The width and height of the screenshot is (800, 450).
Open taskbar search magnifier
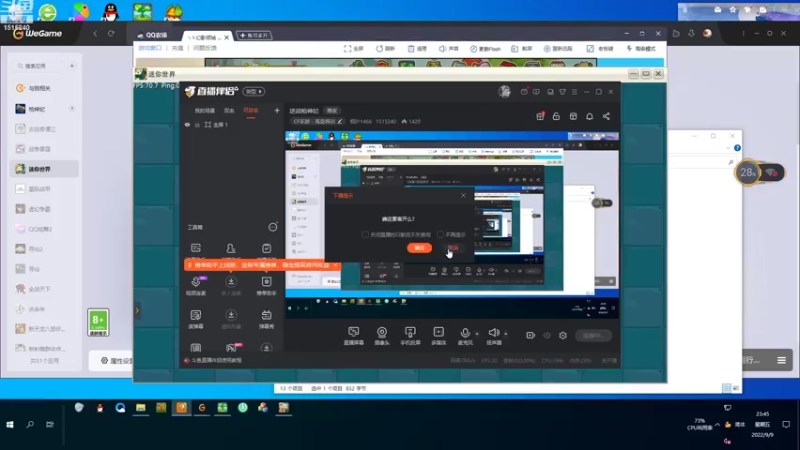(x=30, y=424)
